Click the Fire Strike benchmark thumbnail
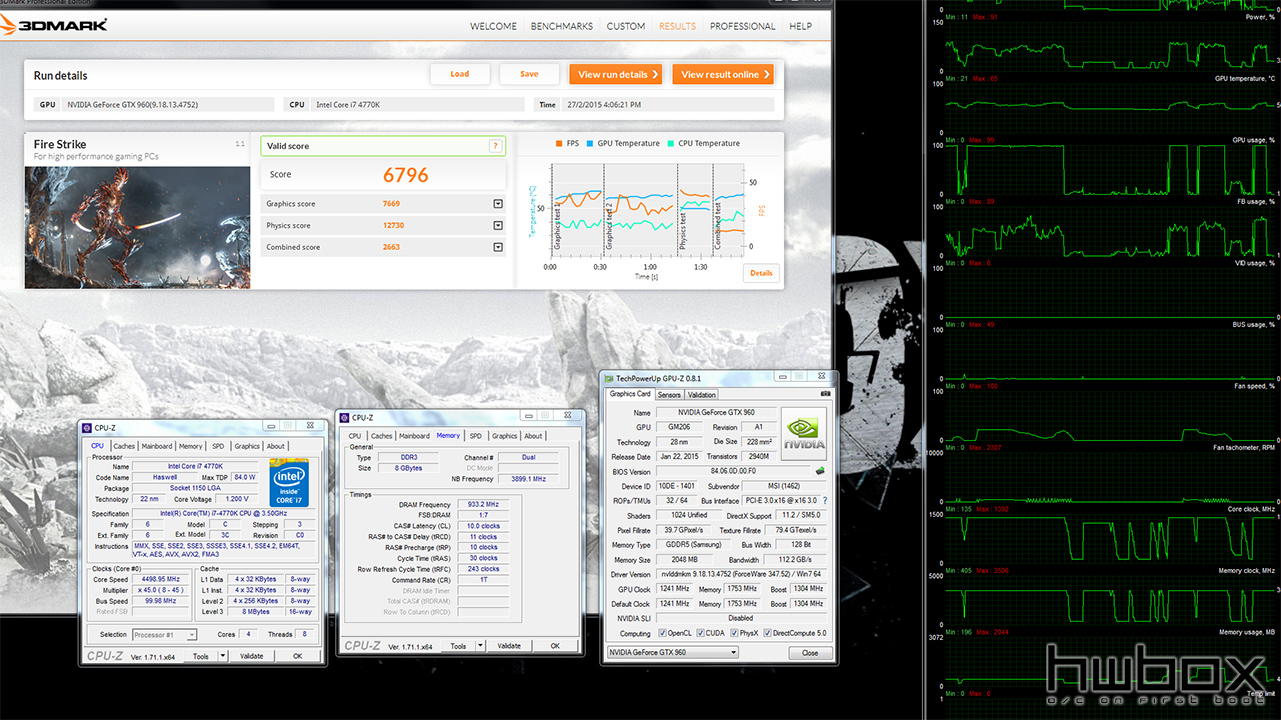 point(137,227)
